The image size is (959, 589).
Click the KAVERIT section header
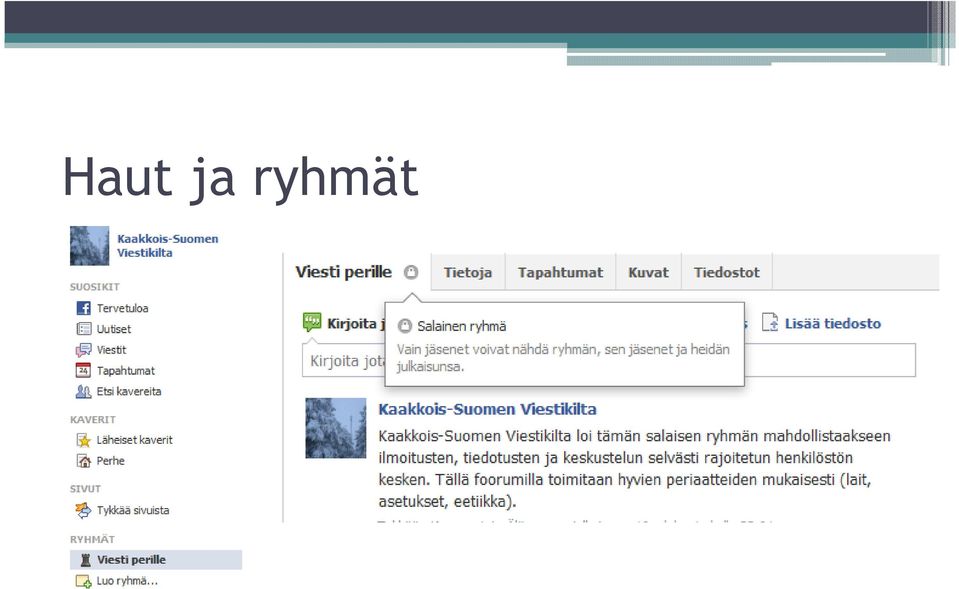point(93,420)
